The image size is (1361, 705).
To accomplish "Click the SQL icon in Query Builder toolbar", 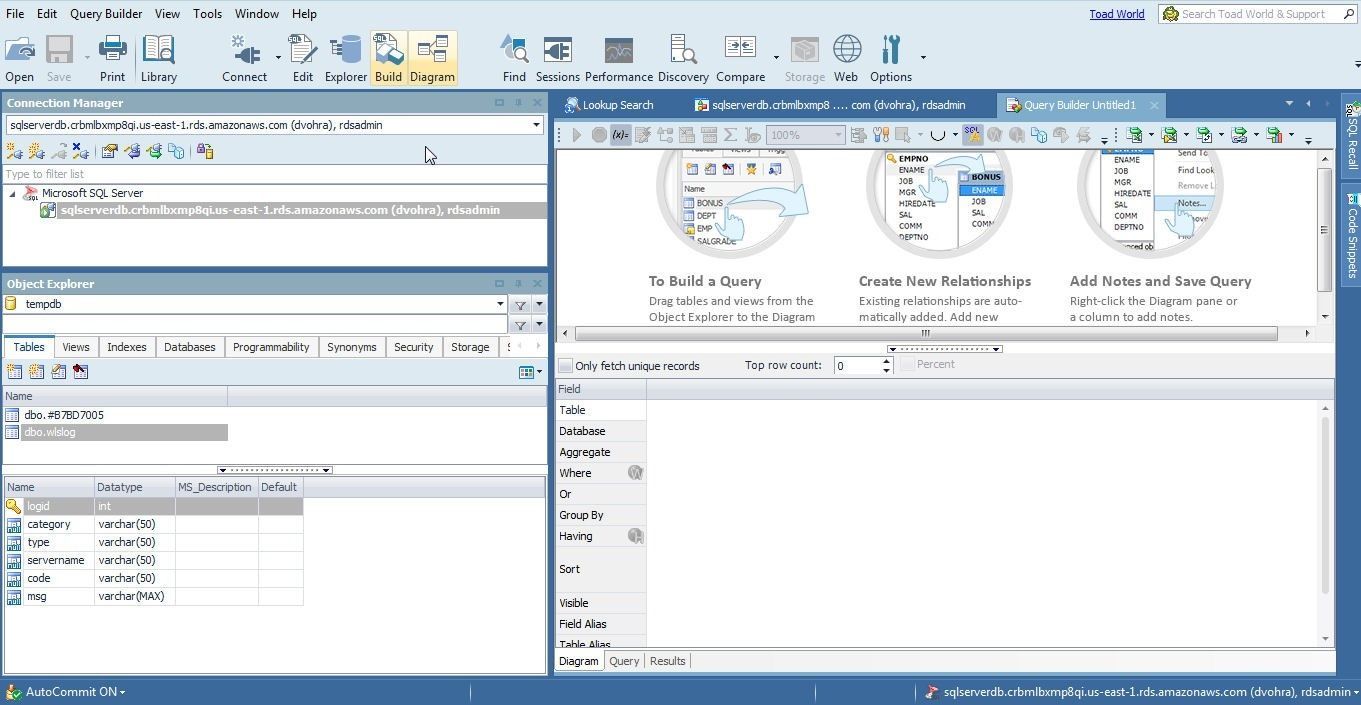I will (x=972, y=135).
